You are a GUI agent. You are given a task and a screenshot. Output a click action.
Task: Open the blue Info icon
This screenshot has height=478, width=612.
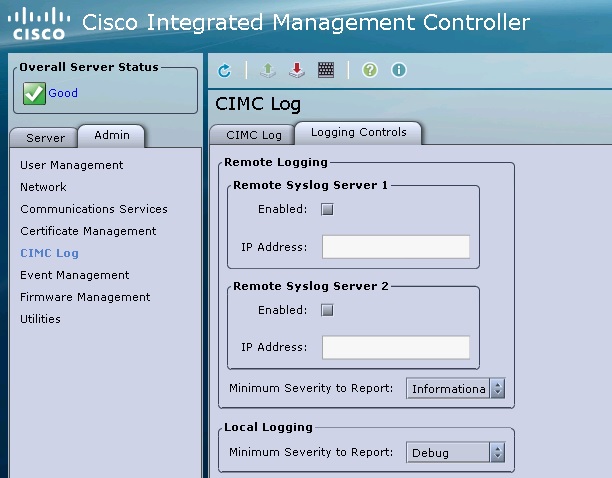coord(399,70)
